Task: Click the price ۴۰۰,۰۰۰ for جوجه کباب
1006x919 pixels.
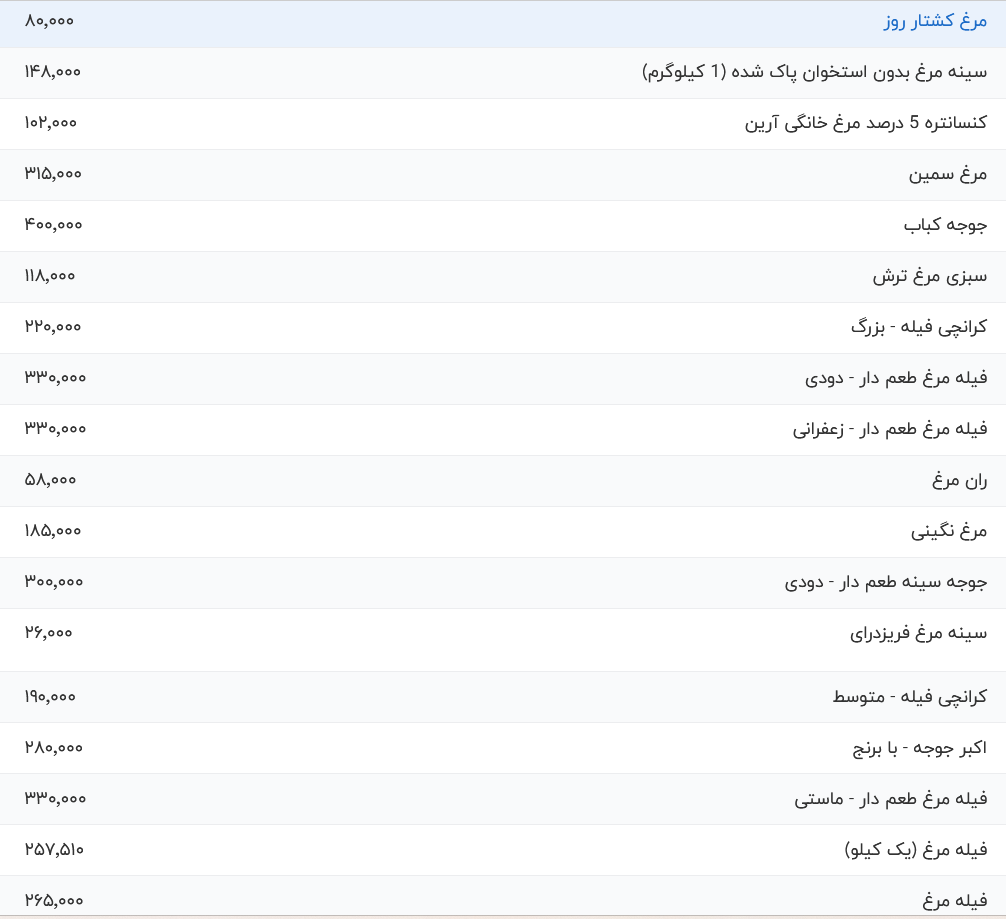Action: [x=53, y=224]
